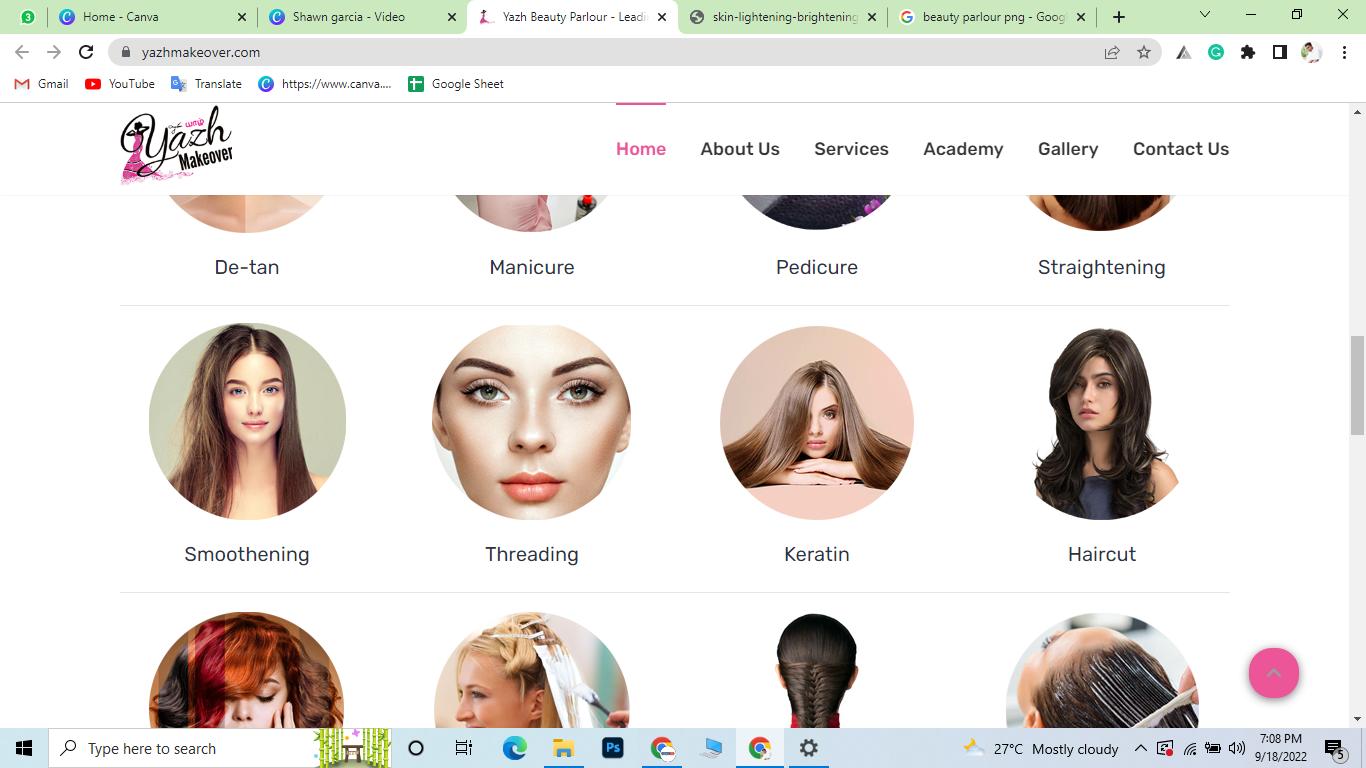Open the Manicure service link
1366x768 pixels.
tap(532, 267)
